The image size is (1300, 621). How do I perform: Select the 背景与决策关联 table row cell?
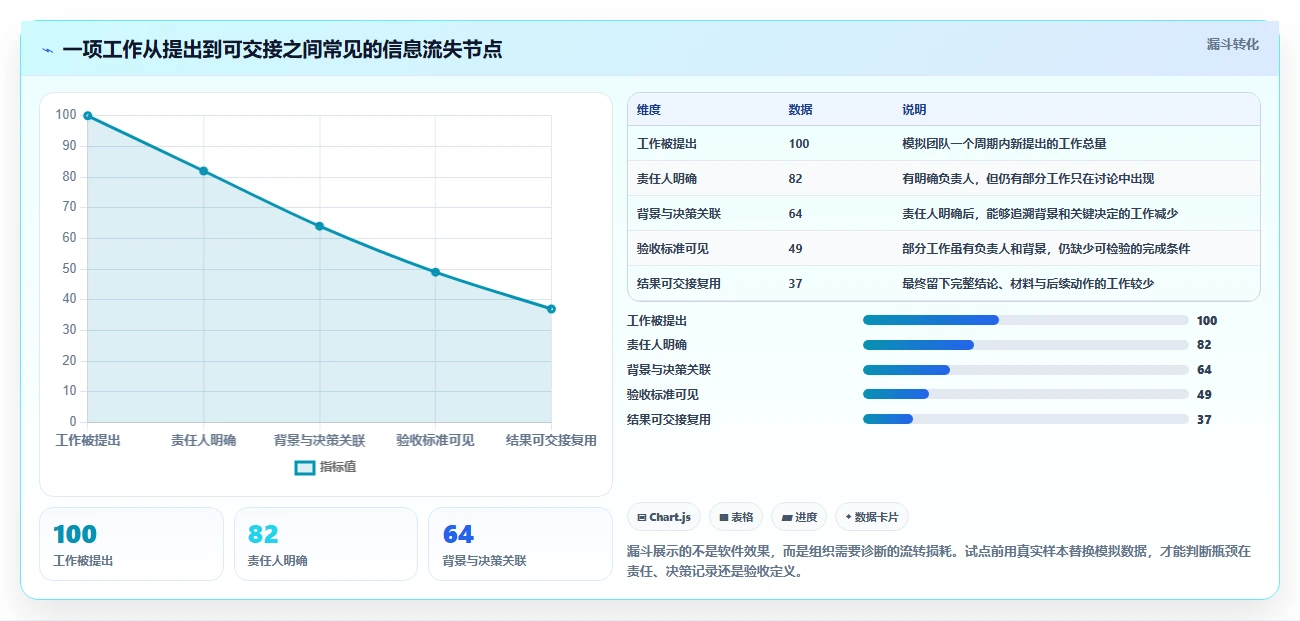[679, 214]
